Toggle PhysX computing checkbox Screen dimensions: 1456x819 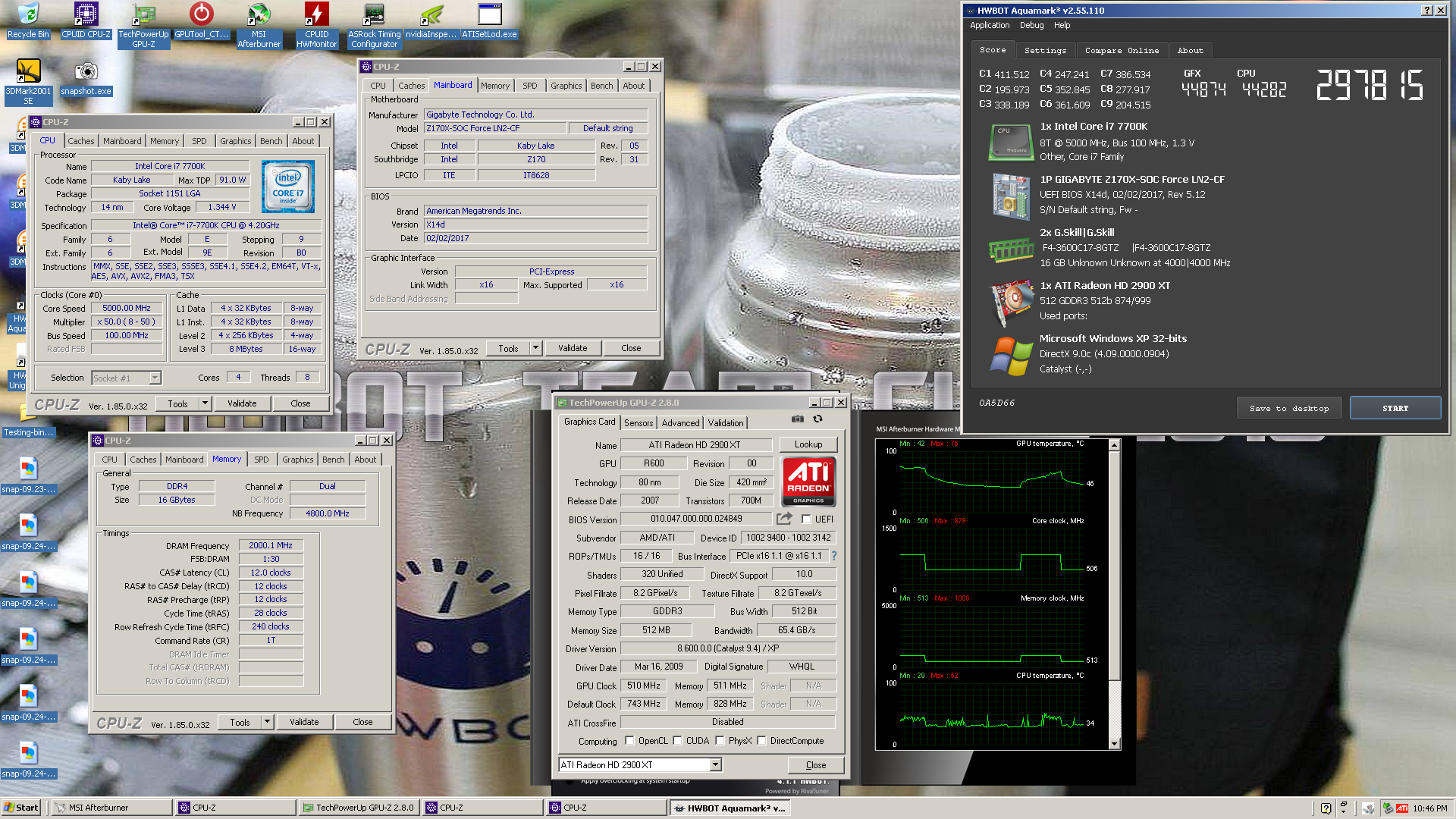tap(720, 741)
